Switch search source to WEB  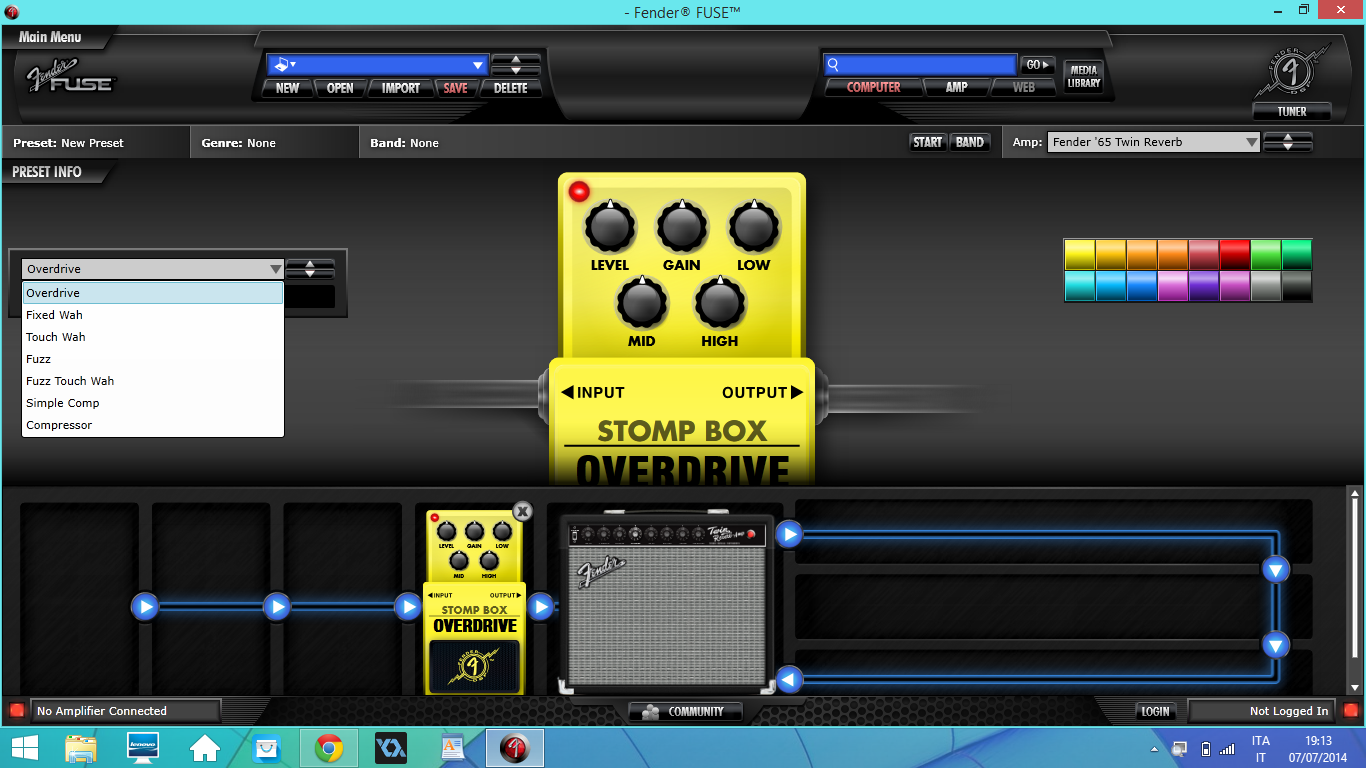click(1024, 88)
